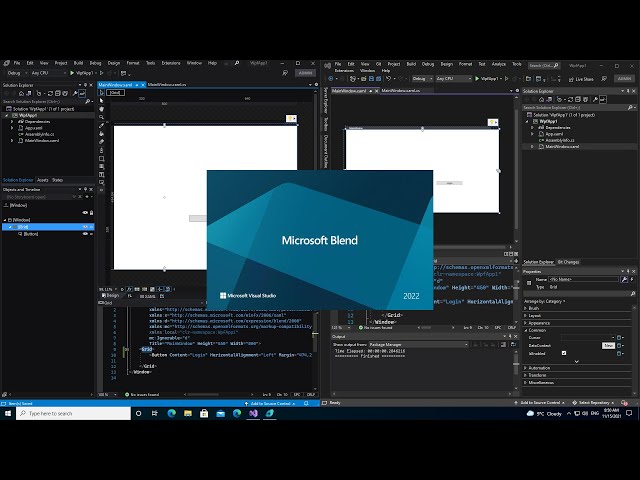Toggle the lock marker on the [Button] row
The image size is (640, 480).
pyautogui.click(x=91, y=234)
